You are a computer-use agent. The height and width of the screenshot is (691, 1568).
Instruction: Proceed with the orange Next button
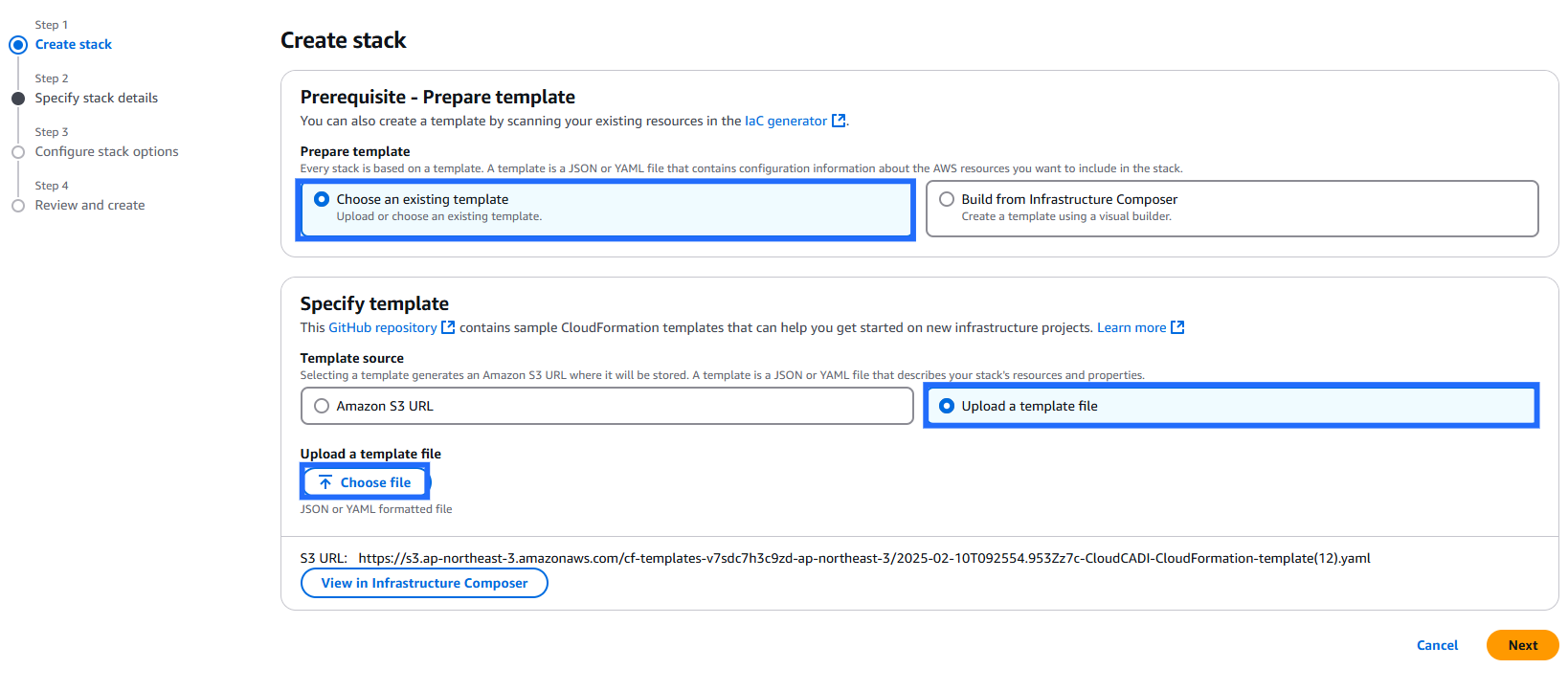point(1522,645)
